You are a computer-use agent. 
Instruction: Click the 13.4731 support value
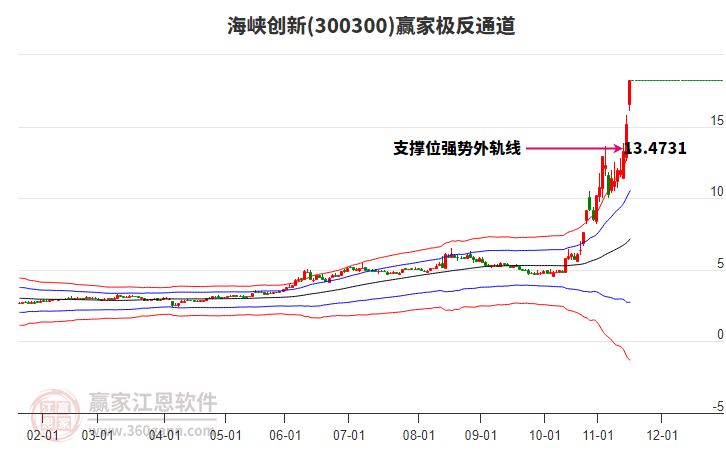[655, 148]
